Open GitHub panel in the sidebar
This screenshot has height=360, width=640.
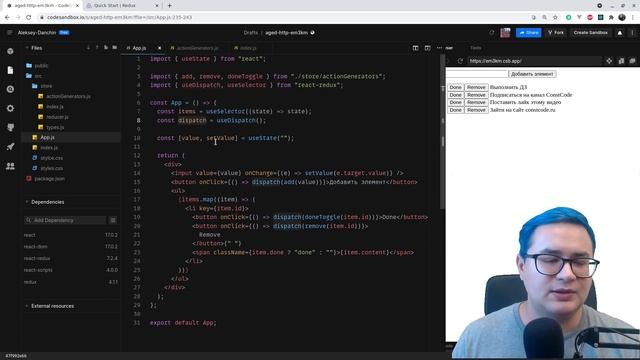point(10,127)
